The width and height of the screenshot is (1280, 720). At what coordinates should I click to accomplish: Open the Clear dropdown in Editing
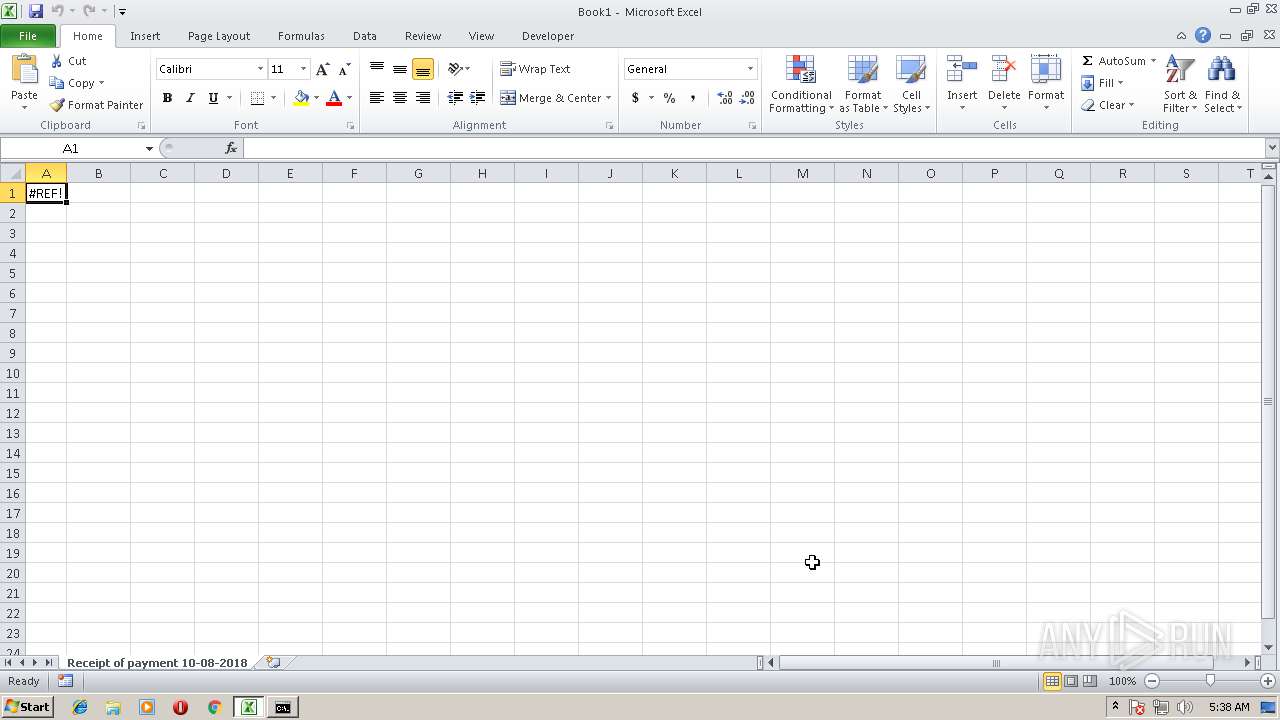[x=1107, y=105]
